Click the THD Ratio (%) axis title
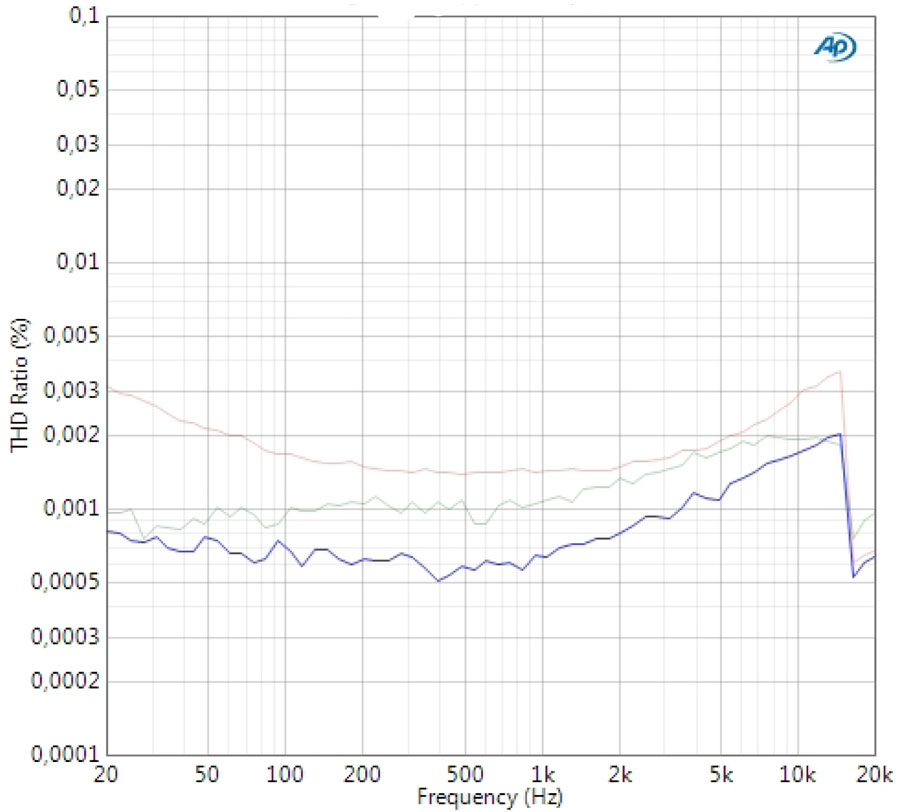900x812 pixels. (x=20, y=385)
